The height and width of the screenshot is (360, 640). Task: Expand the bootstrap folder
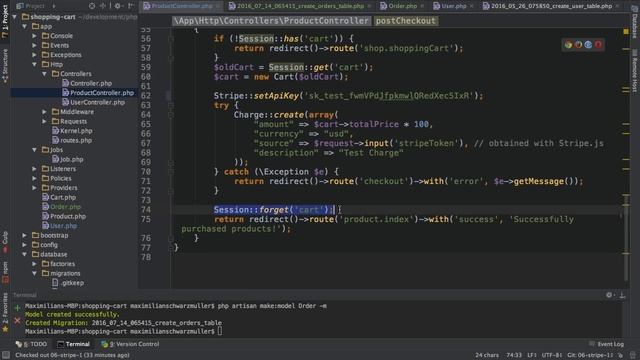[24, 236]
